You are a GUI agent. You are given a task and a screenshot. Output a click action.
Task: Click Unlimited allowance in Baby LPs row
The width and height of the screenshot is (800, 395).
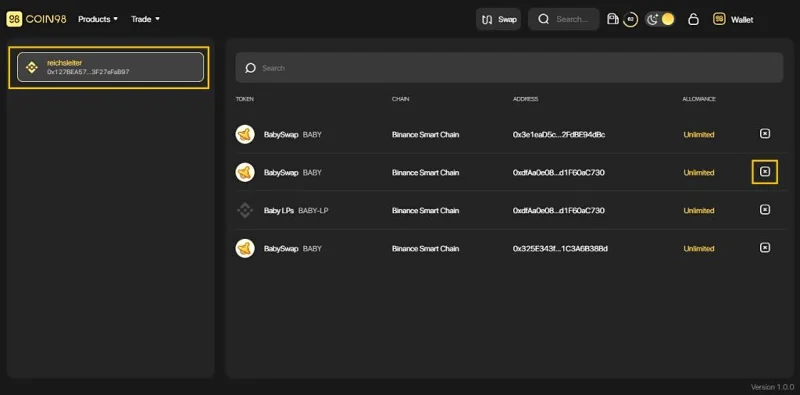(699, 210)
